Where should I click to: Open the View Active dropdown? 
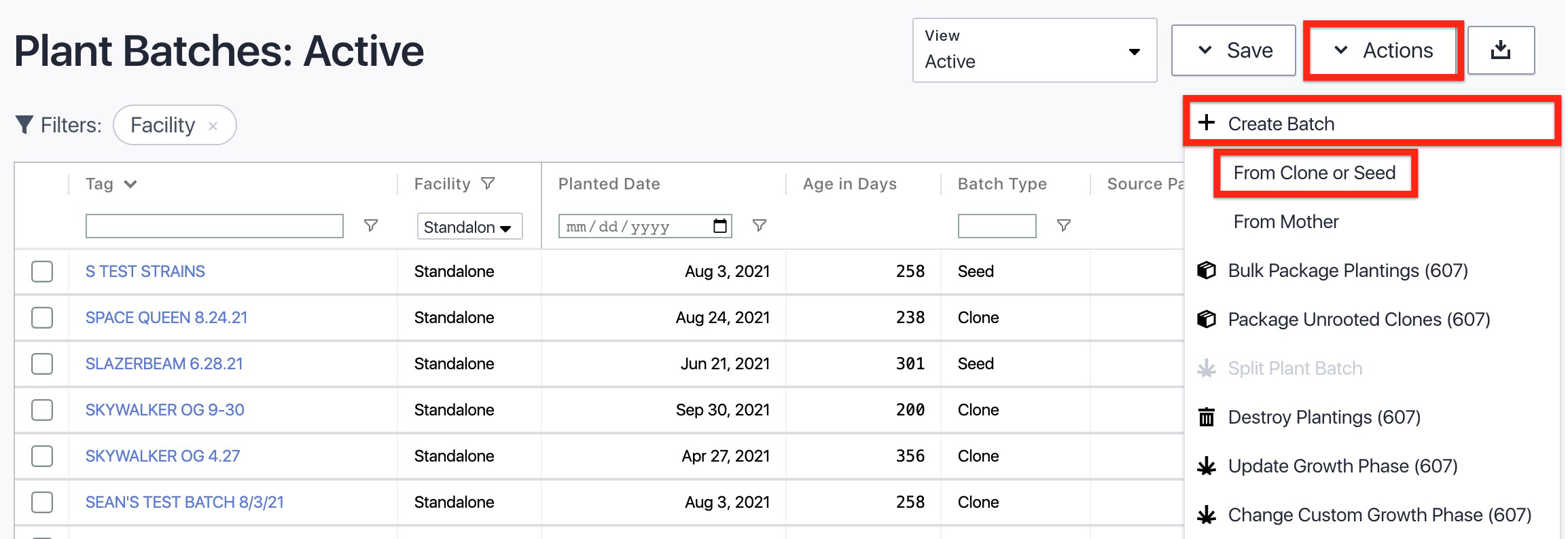coord(1035,50)
